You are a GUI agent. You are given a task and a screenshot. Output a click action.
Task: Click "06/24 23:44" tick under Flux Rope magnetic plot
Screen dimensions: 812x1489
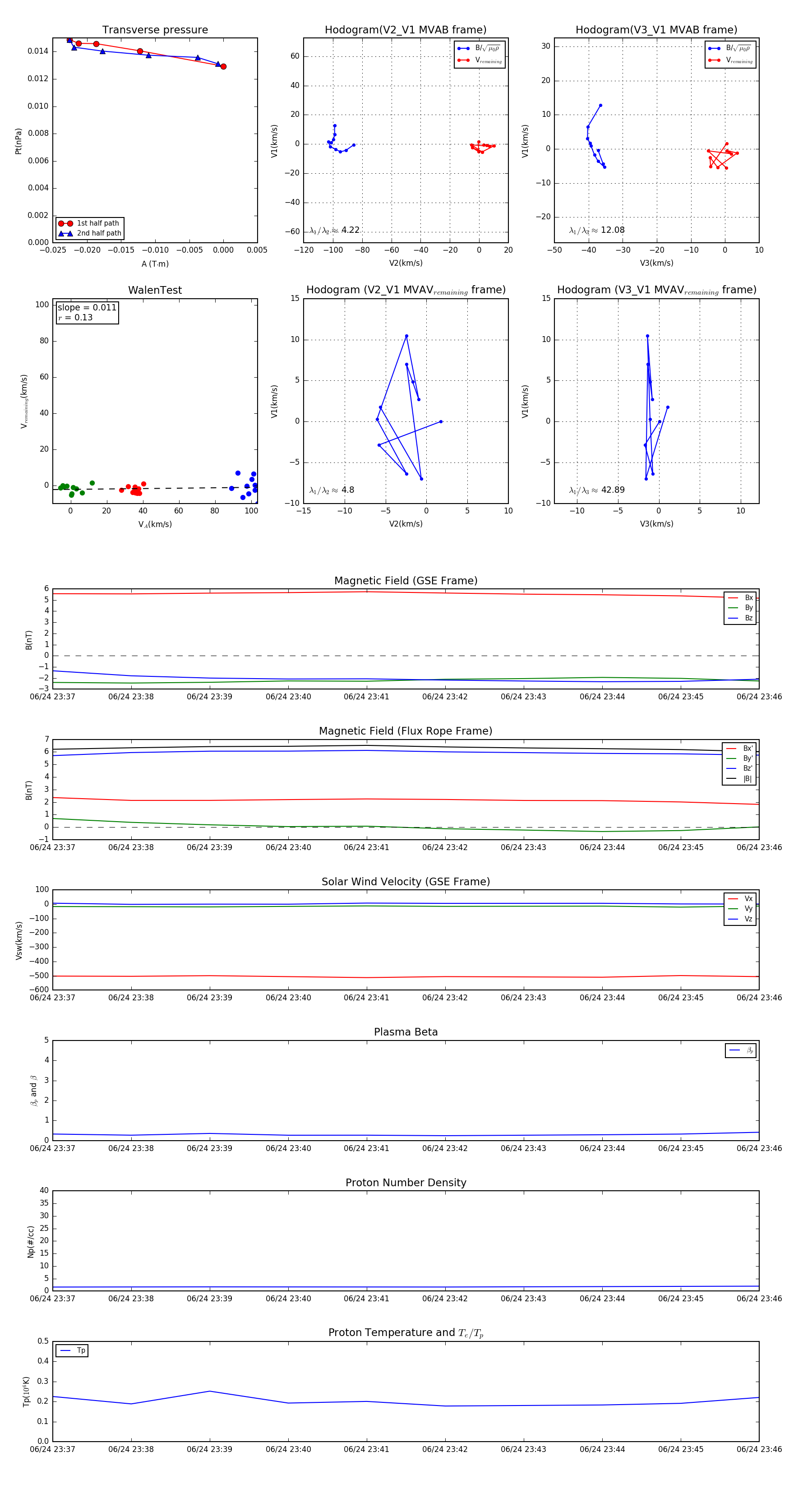[x=602, y=847]
